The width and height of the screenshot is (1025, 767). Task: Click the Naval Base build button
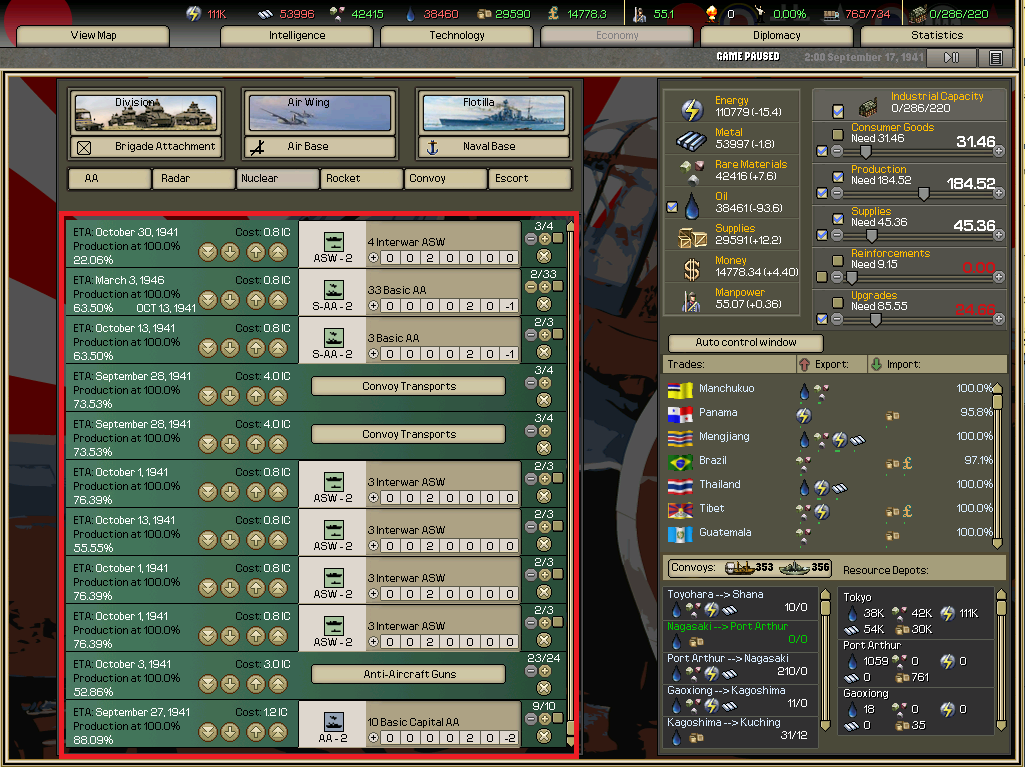494,146
